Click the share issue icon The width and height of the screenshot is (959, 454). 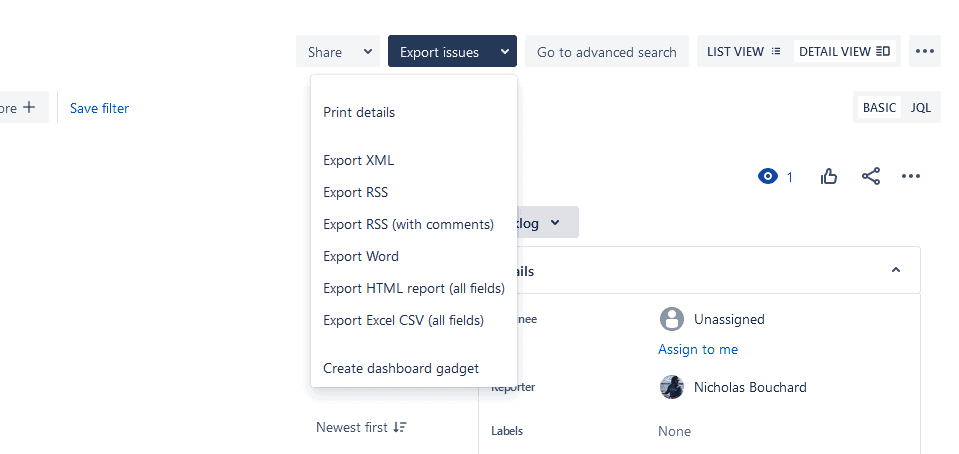coord(871,176)
